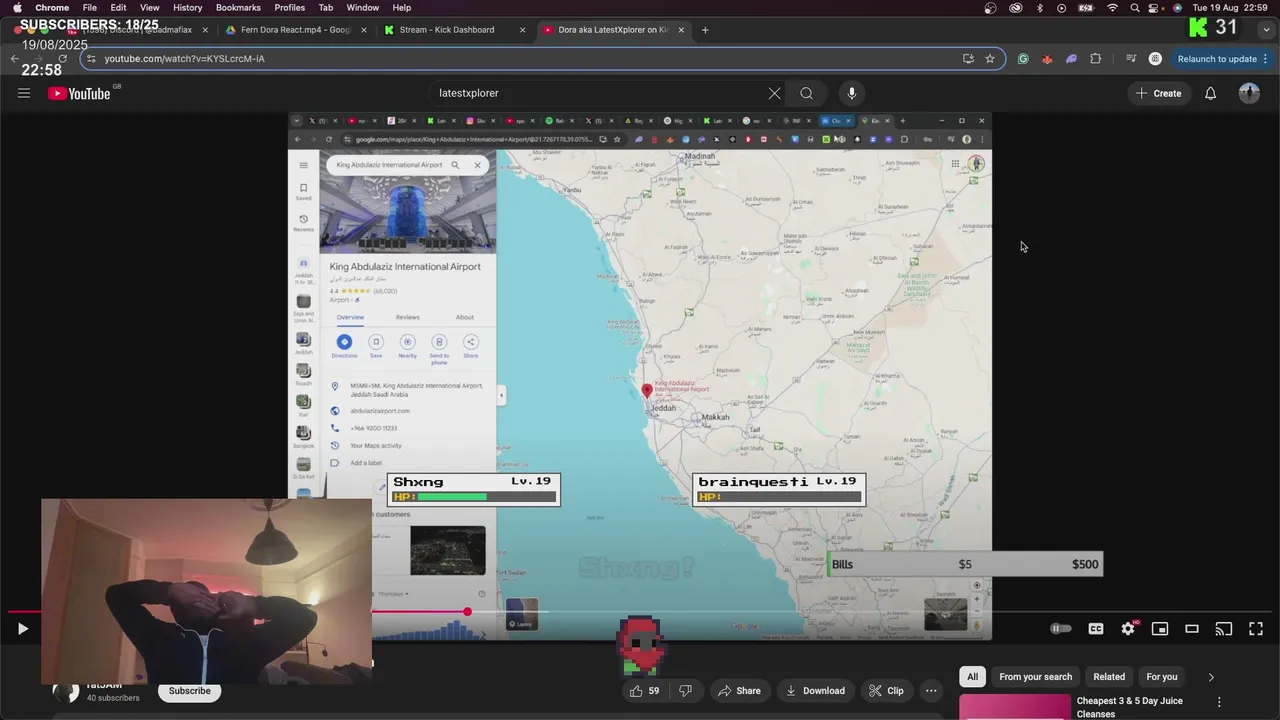
Task: Toggle the autoplay switch
Action: pos(1061,629)
